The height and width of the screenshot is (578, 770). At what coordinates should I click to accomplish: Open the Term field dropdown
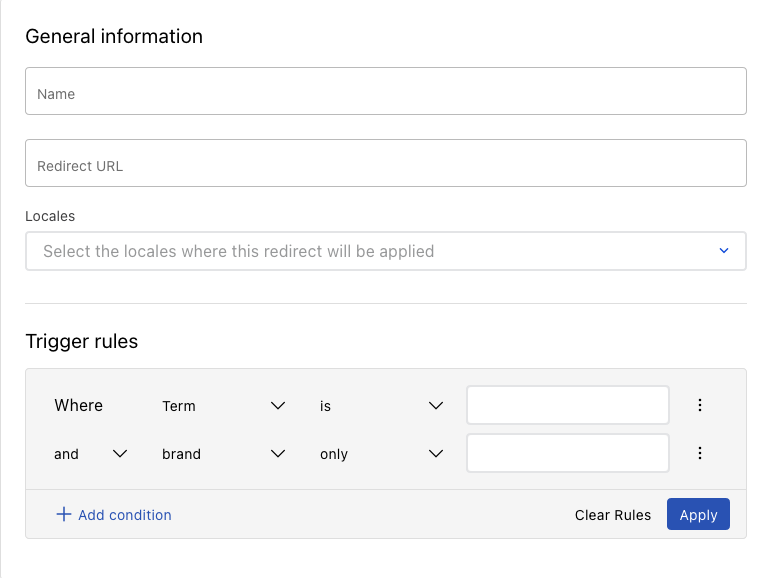223,406
